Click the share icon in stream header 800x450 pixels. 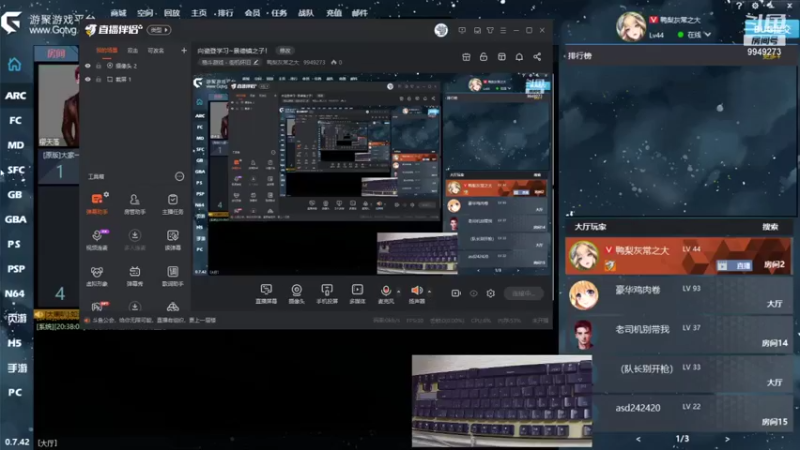[x=537, y=57]
